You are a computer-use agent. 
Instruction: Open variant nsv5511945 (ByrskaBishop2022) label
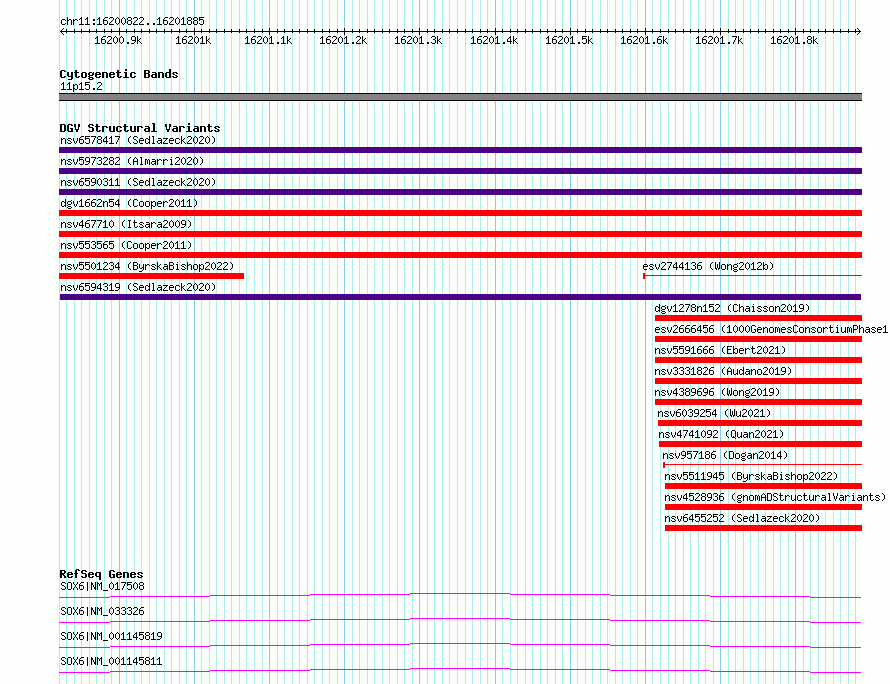point(751,476)
